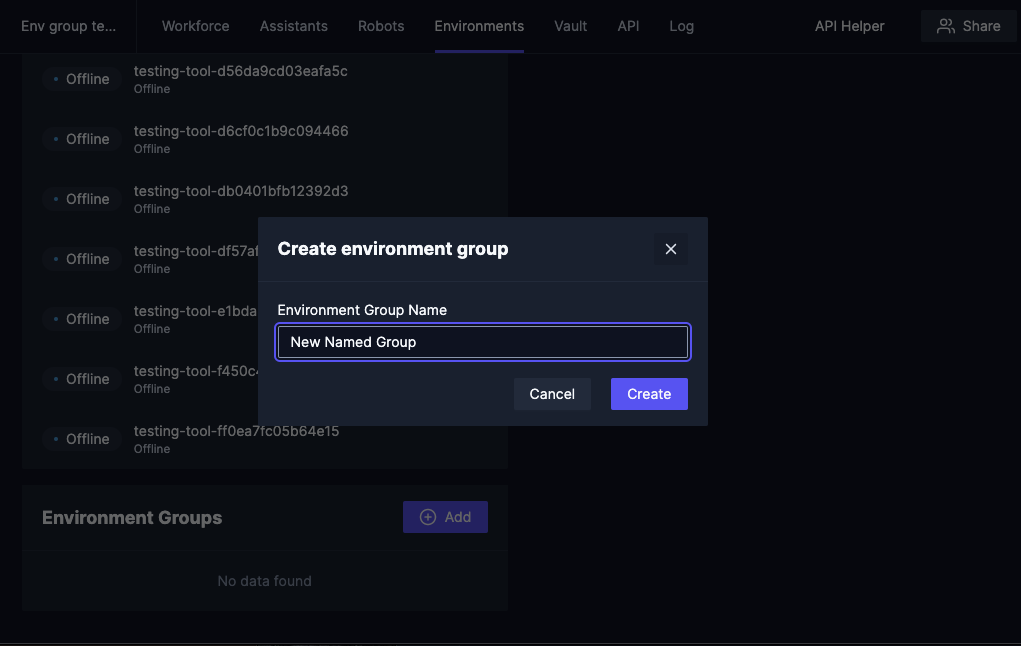Click Offline badge for testing-tool-ff0ea7fc05b64e15
The width and height of the screenshot is (1021, 646).
[x=82, y=439]
